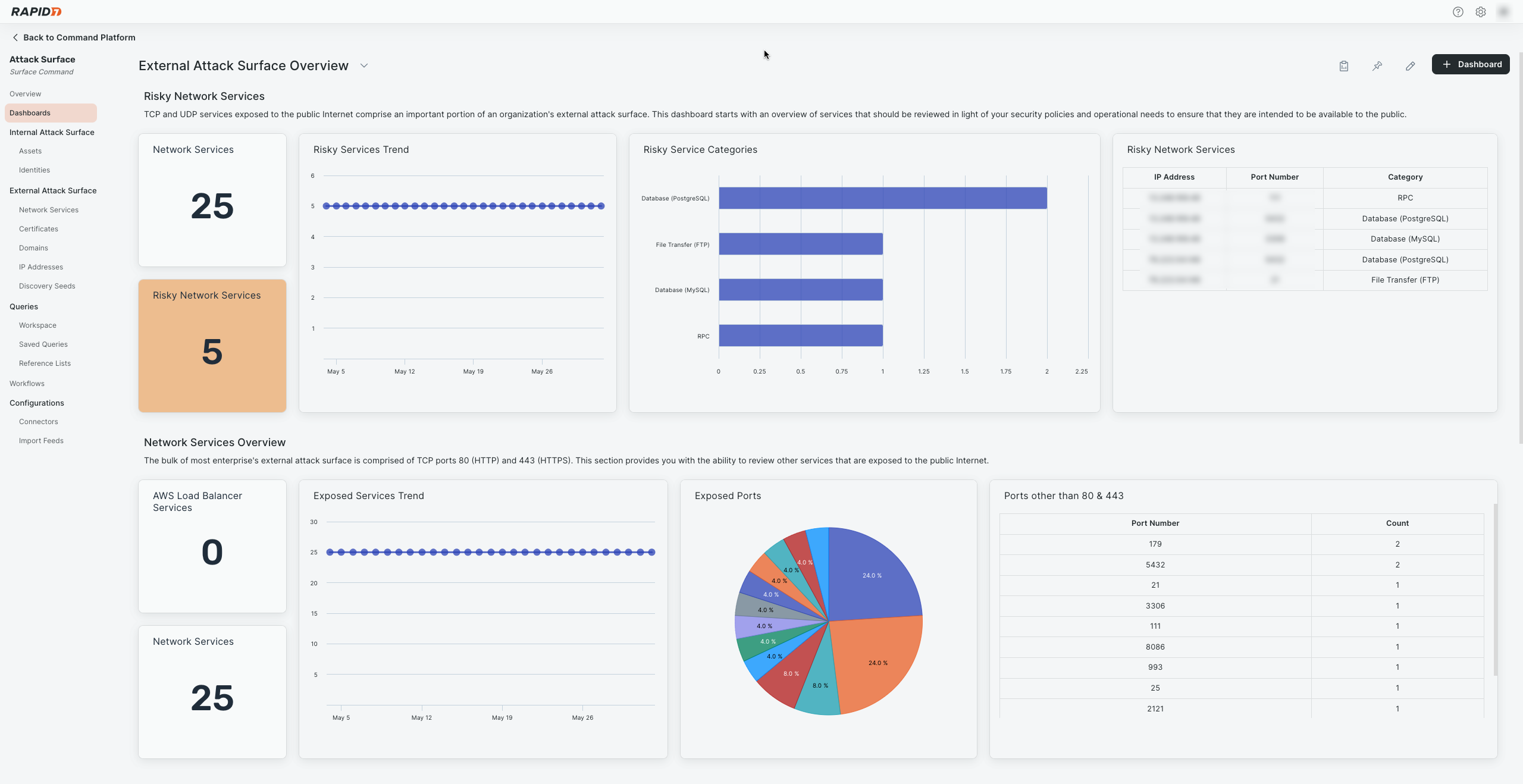Open the settings gear icon
This screenshot has height=784, width=1523.
1481,12
